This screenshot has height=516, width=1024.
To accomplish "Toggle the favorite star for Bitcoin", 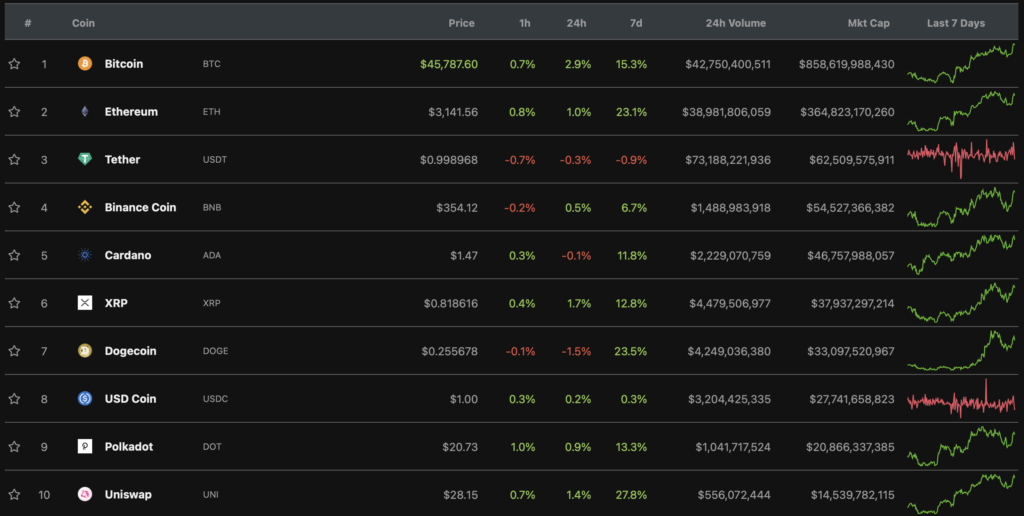I will (x=14, y=64).
